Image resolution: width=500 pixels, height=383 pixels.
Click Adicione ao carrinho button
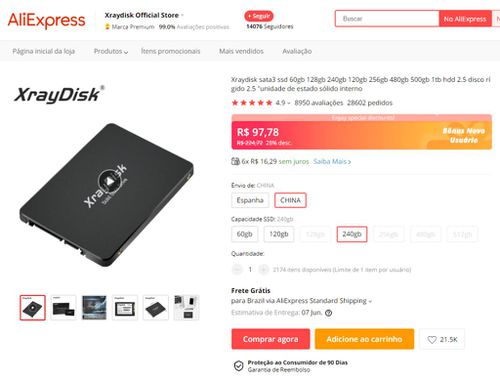tap(364, 339)
